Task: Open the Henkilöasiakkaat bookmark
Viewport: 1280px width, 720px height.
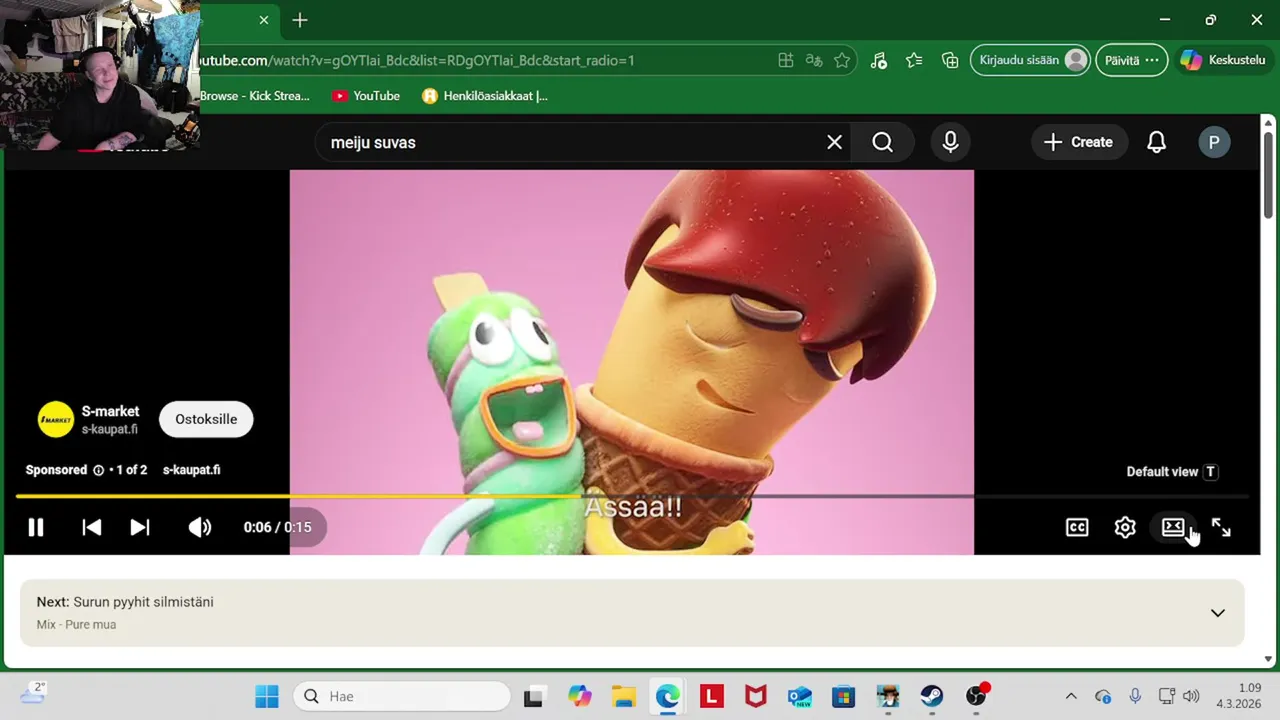Action: click(x=485, y=96)
